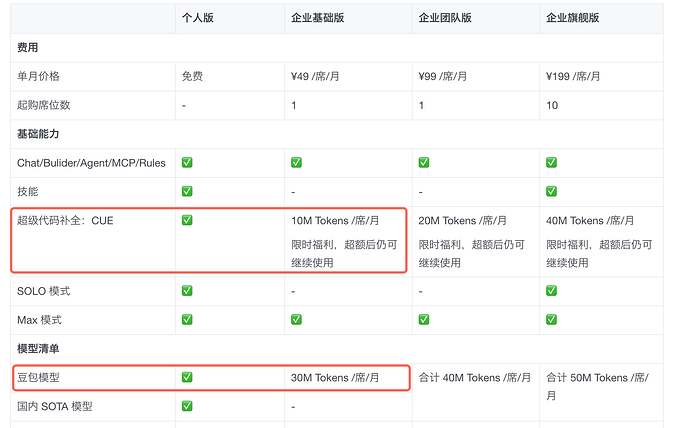Click 限时福利 note under 20M Tokens
The image size is (690, 428).
click(x=472, y=253)
